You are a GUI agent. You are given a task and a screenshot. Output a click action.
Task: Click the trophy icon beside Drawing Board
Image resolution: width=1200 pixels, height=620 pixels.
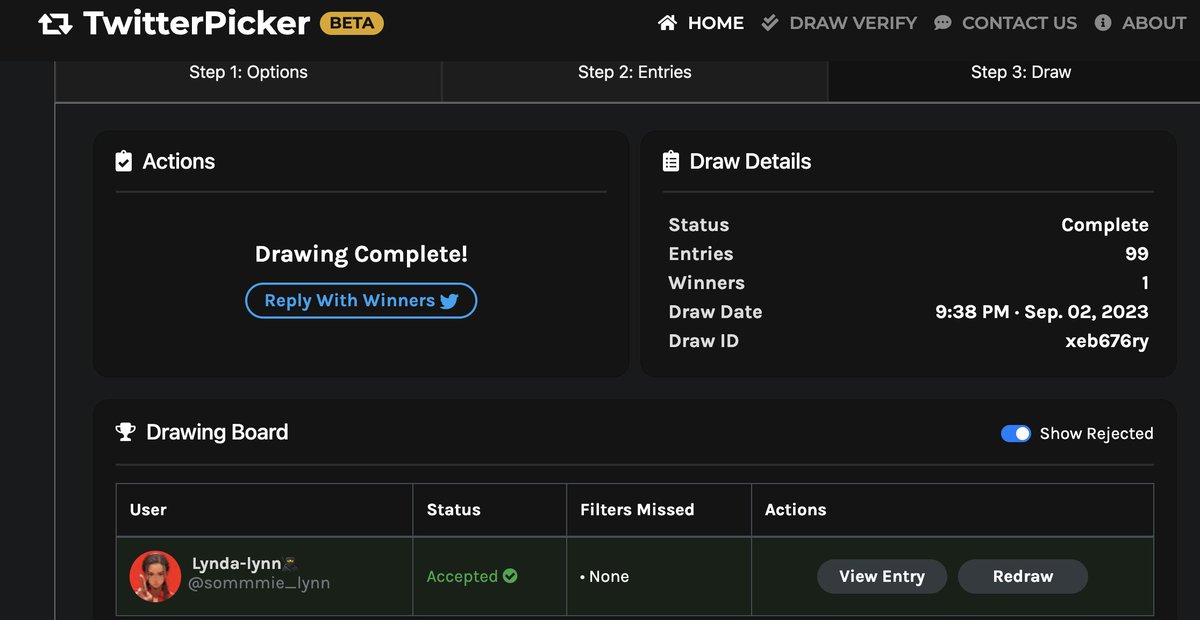[124, 431]
